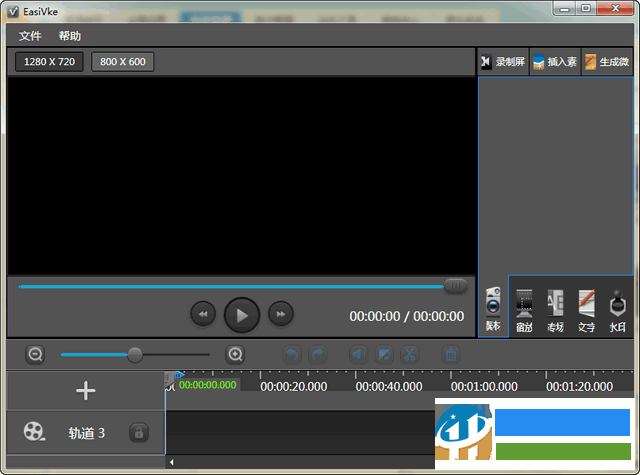Zoom in the timeline with magnifier plus

[x=235, y=355]
